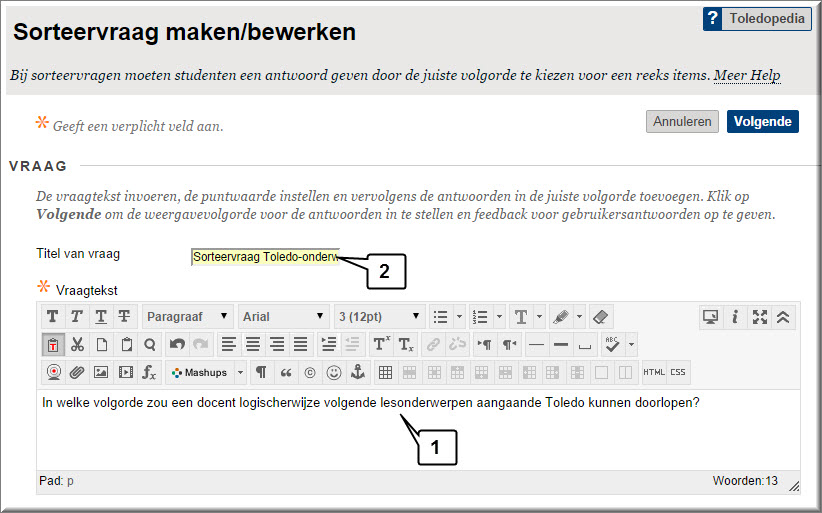Viewport: 822px width, 513px height.
Task: Apply italic formatting to the text
Action: (x=77, y=316)
